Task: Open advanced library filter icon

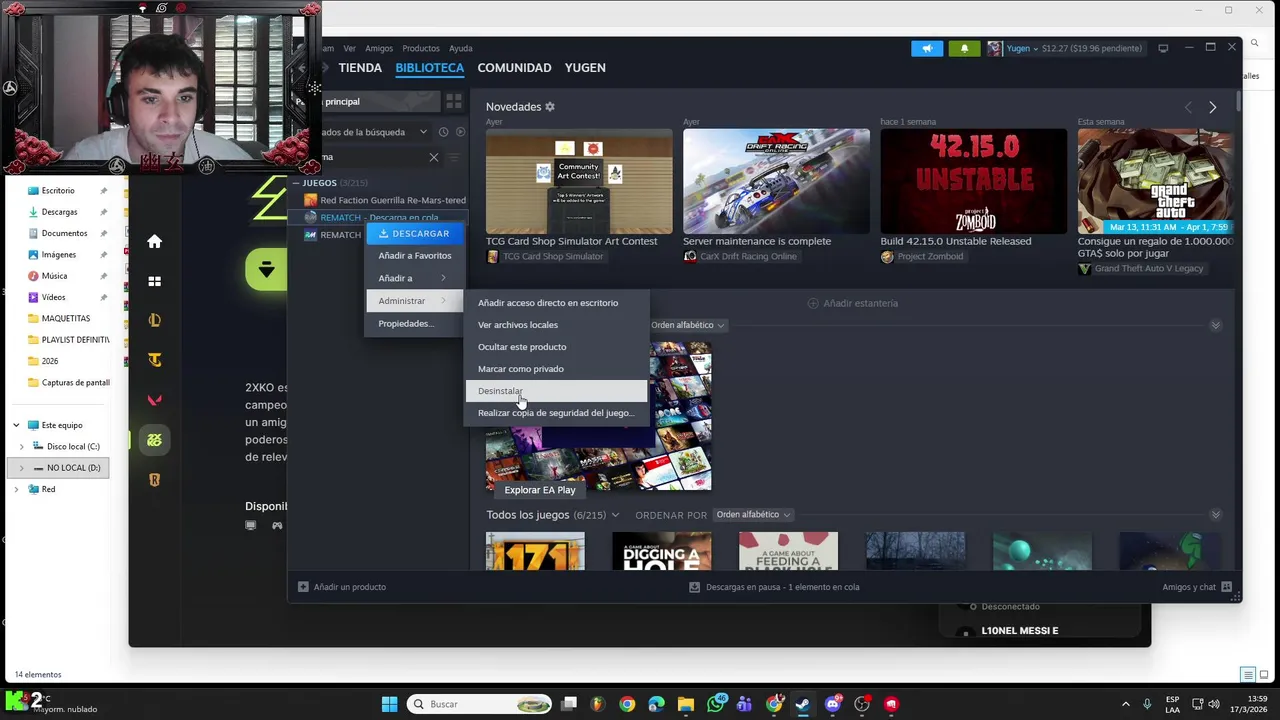Action: coord(454,157)
